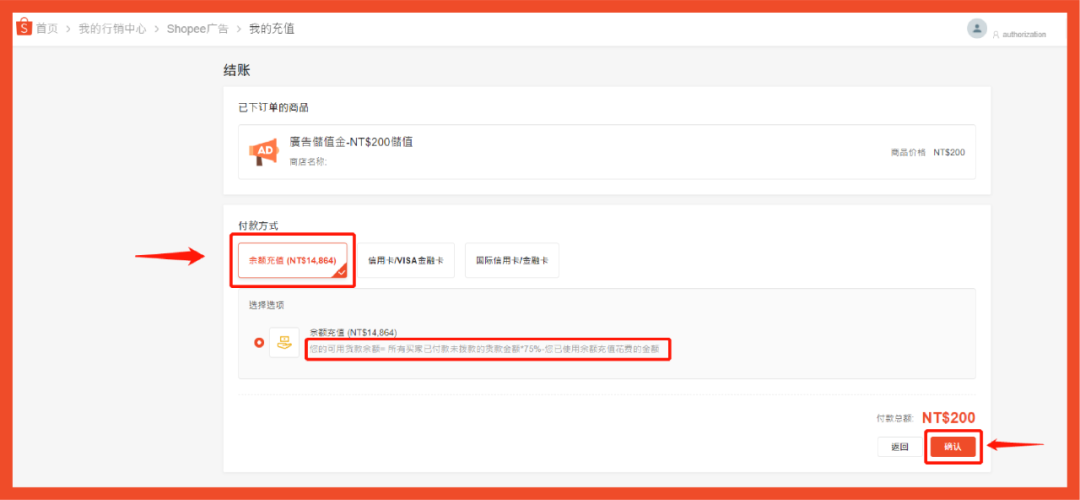
Task: Open the user avatar icon
Action: [977, 28]
